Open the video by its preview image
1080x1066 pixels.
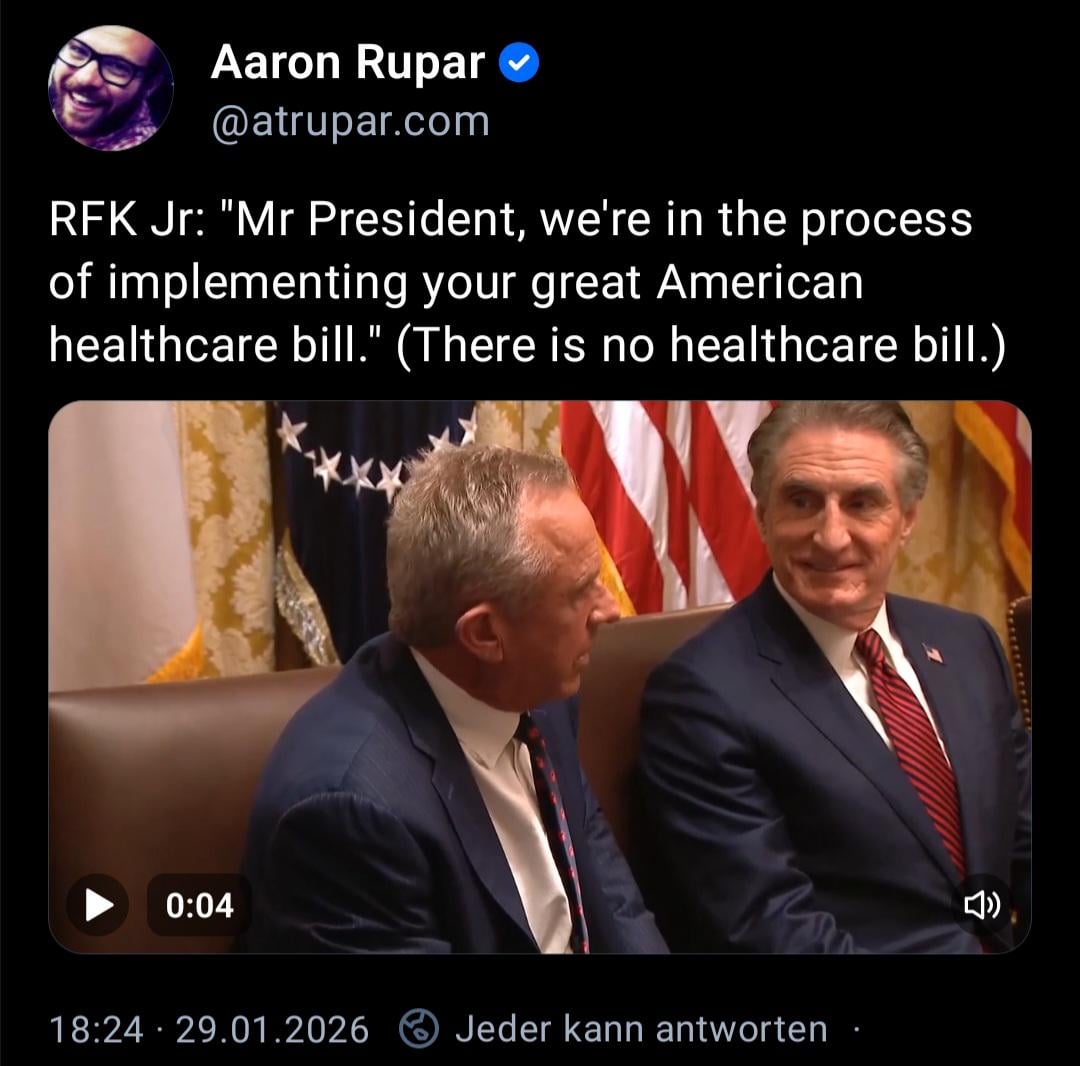click(540, 677)
